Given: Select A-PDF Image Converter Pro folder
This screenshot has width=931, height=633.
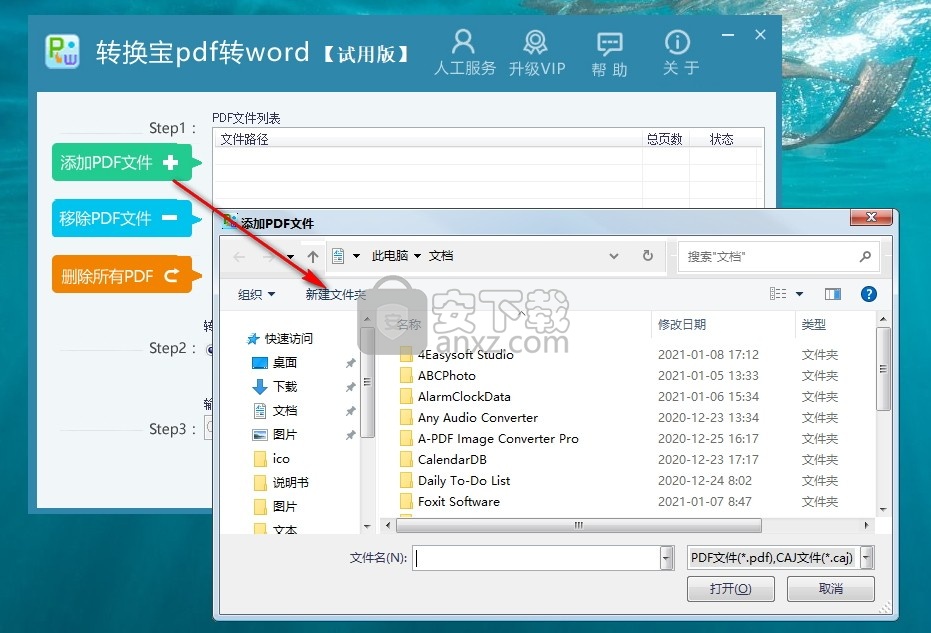Looking at the screenshot, I should point(498,438).
